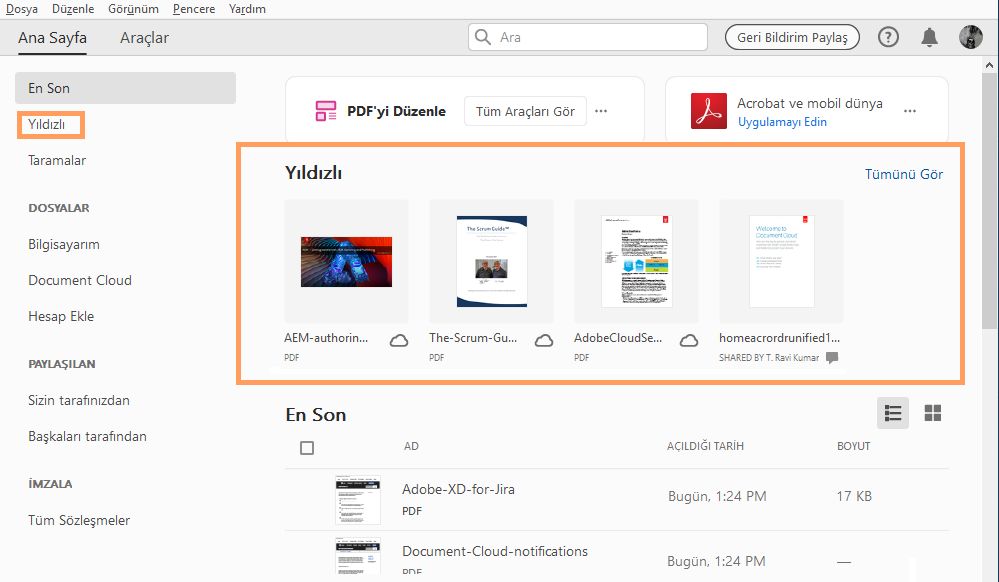Open the Help question mark icon
The image size is (999, 582).
[888, 37]
